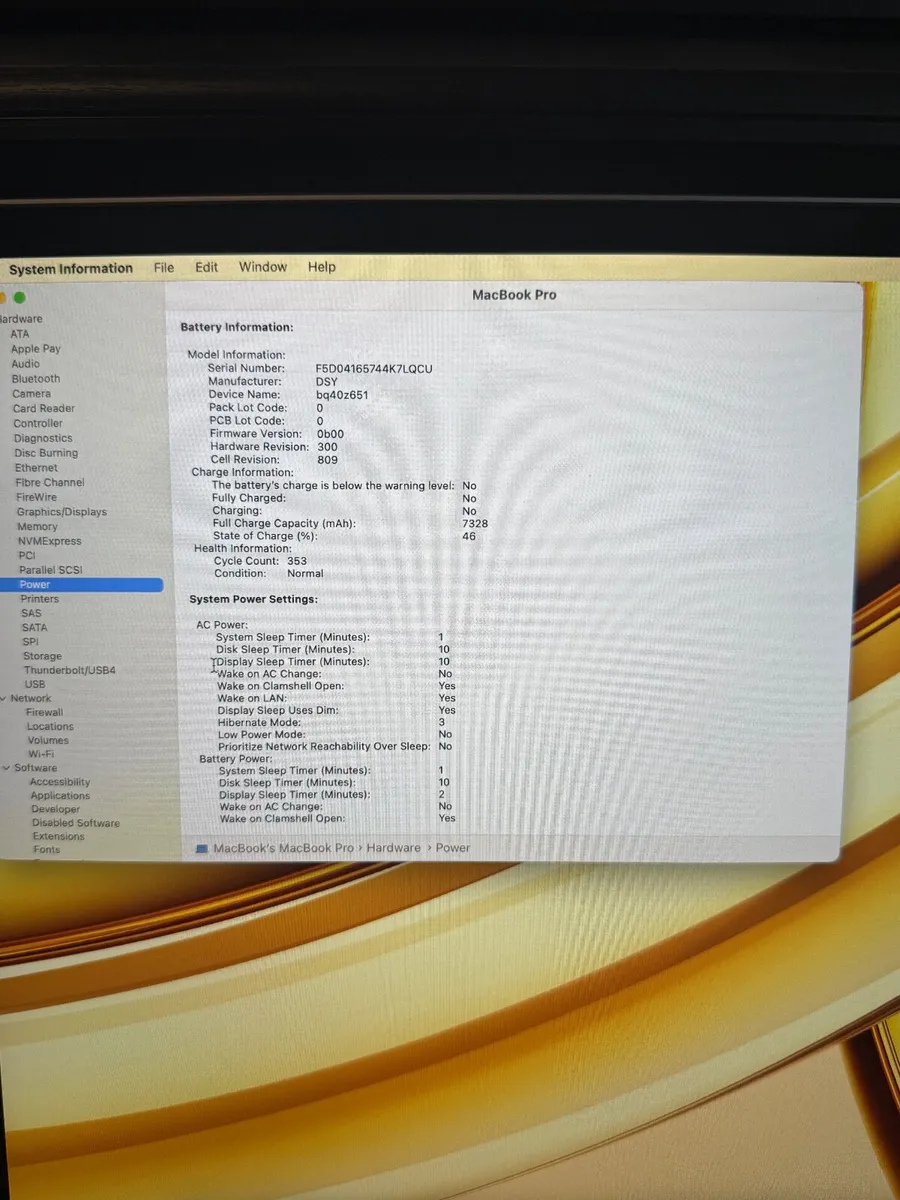Select Wi-Fi under Network
The height and width of the screenshot is (1200, 900).
(41, 754)
